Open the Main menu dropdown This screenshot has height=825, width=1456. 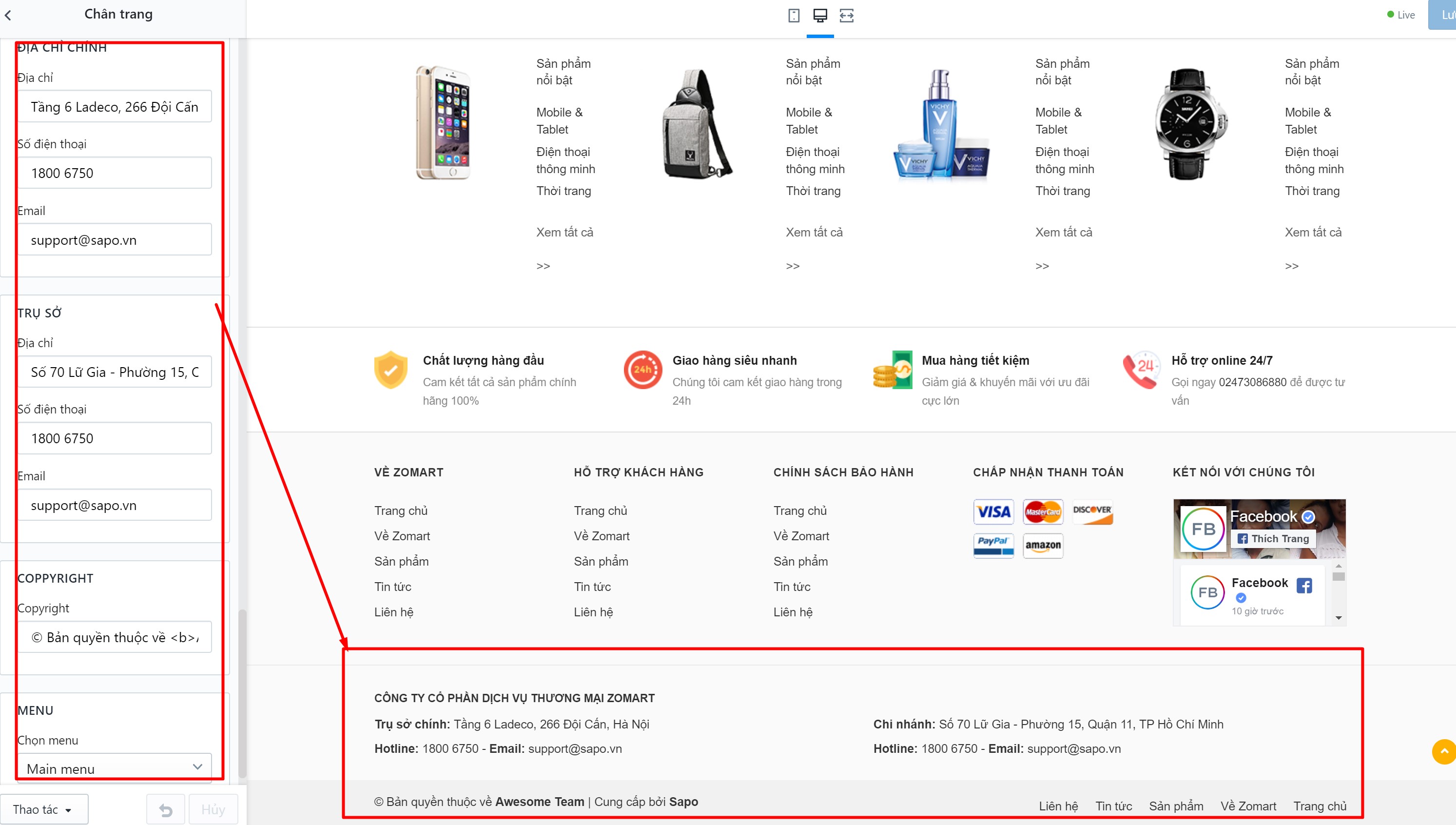pyautogui.click(x=115, y=768)
